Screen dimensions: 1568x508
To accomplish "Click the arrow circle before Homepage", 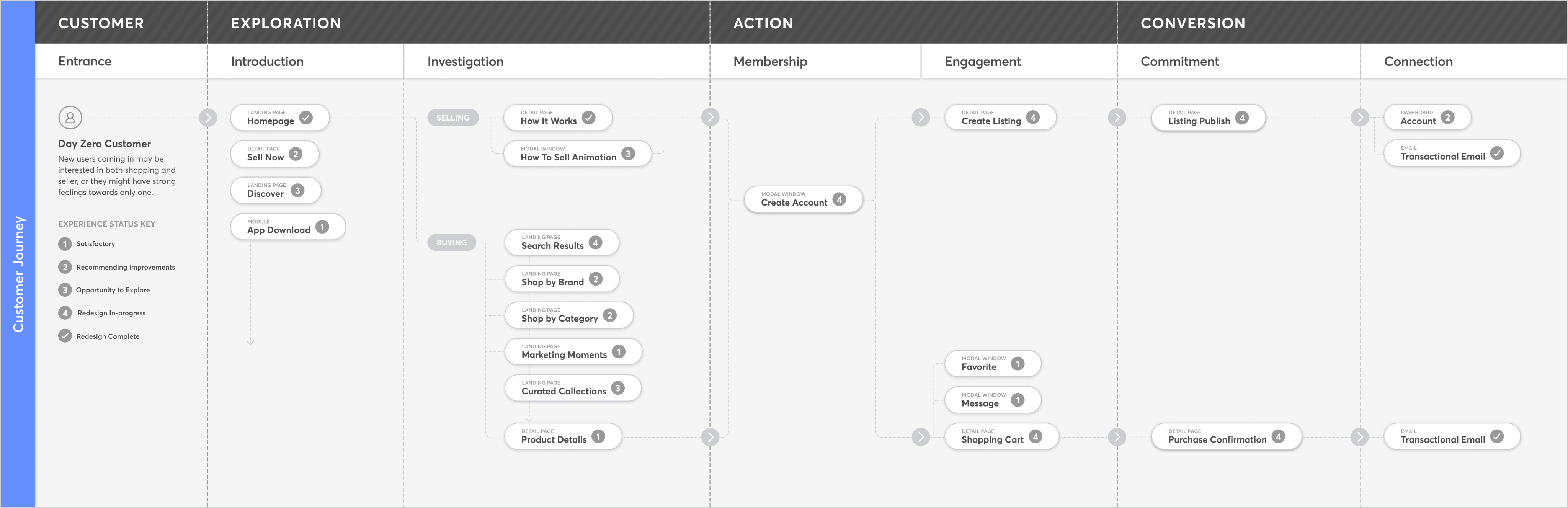I will (x=207, y=118).
